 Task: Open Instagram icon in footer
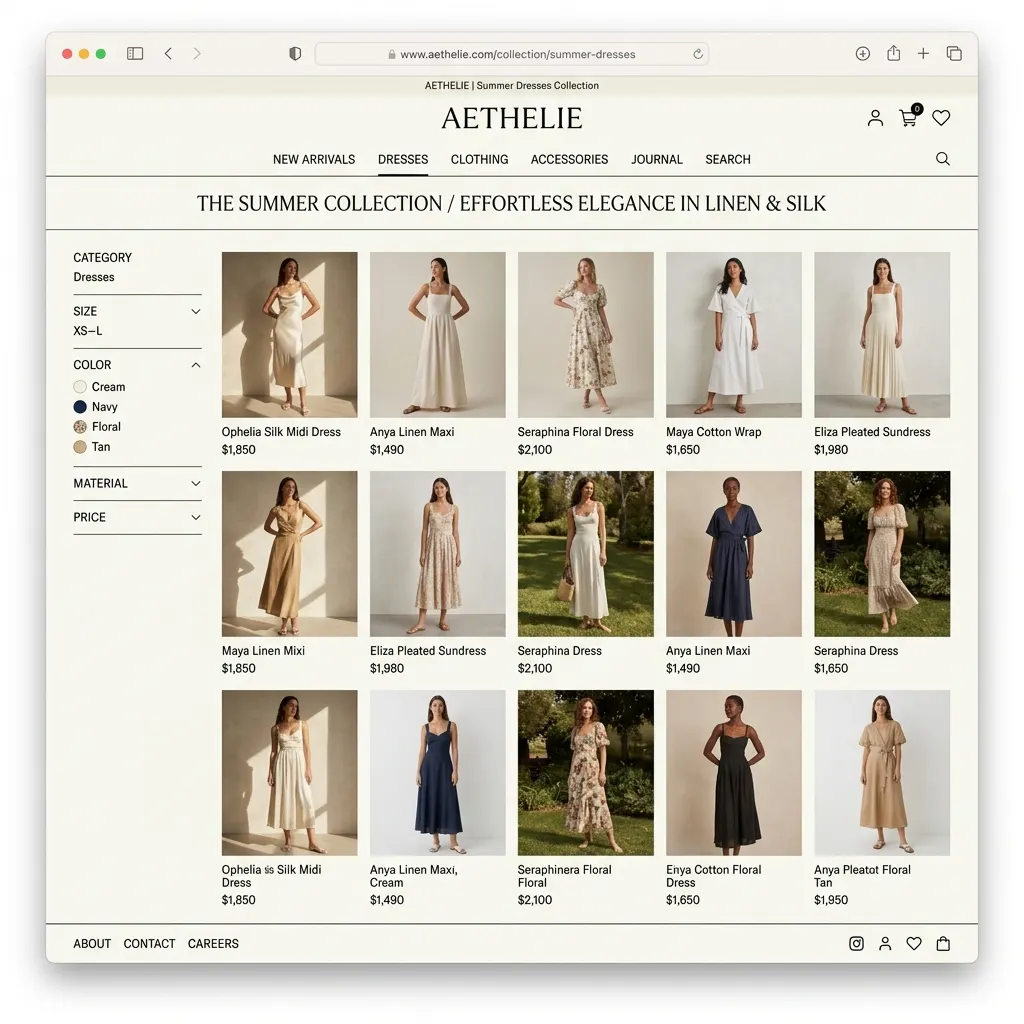click(856, 944)
